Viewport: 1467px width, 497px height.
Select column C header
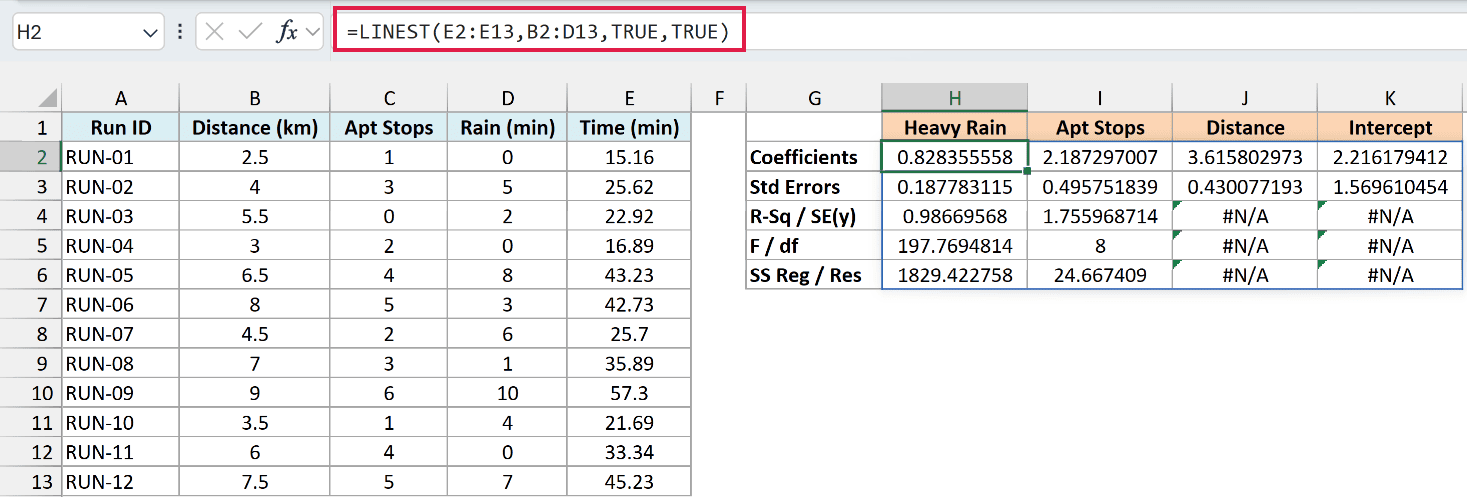pos(389,98)
